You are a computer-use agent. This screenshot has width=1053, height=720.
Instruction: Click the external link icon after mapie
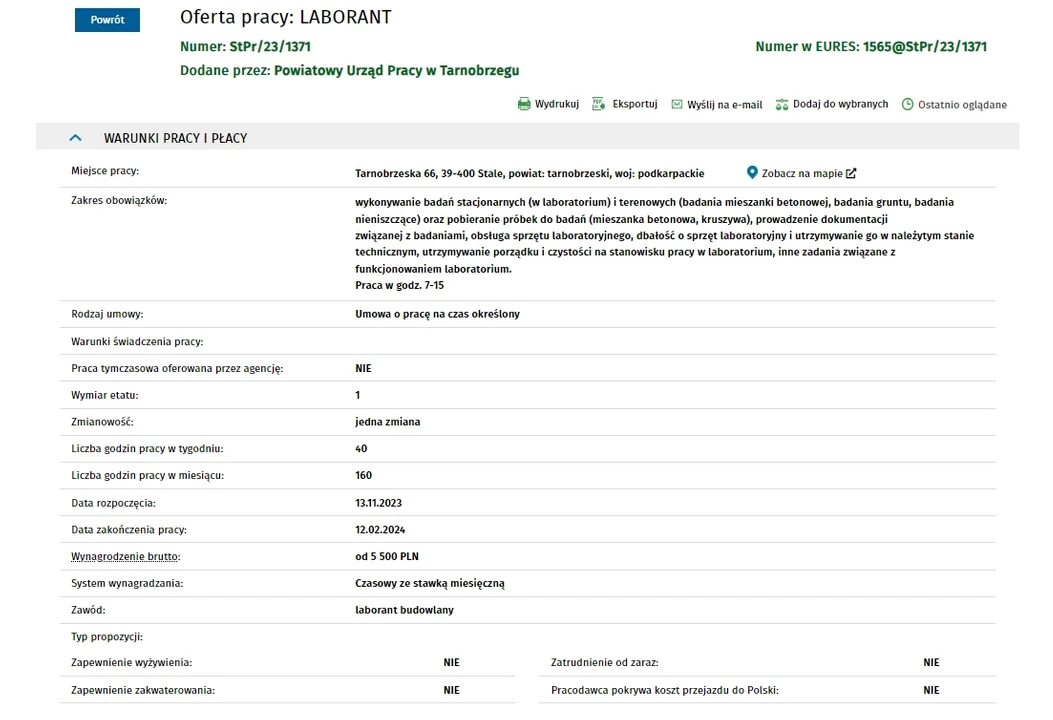851,173
